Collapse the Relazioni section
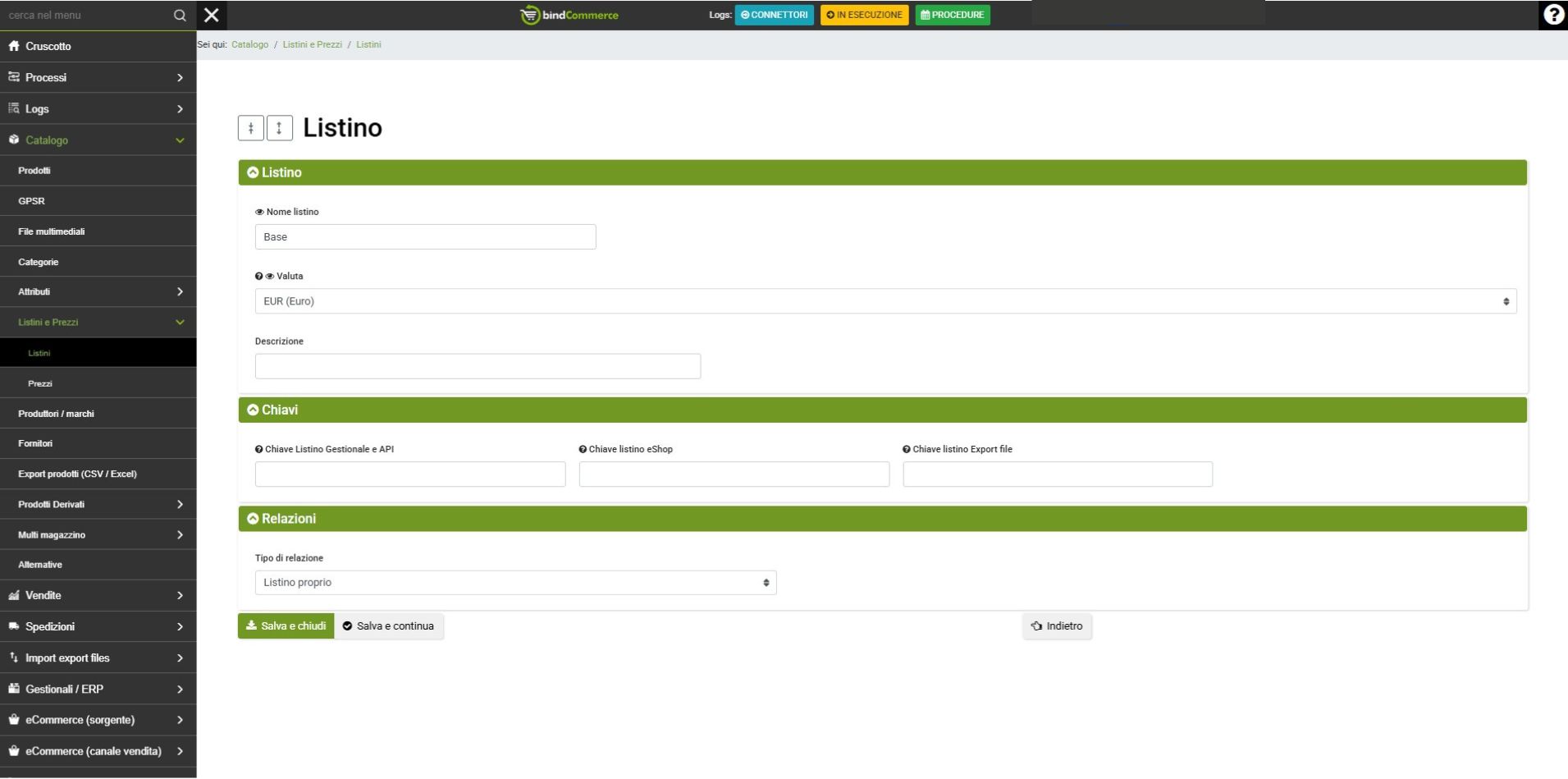This screenshot has height=779, width=1568. pos(254,519)
